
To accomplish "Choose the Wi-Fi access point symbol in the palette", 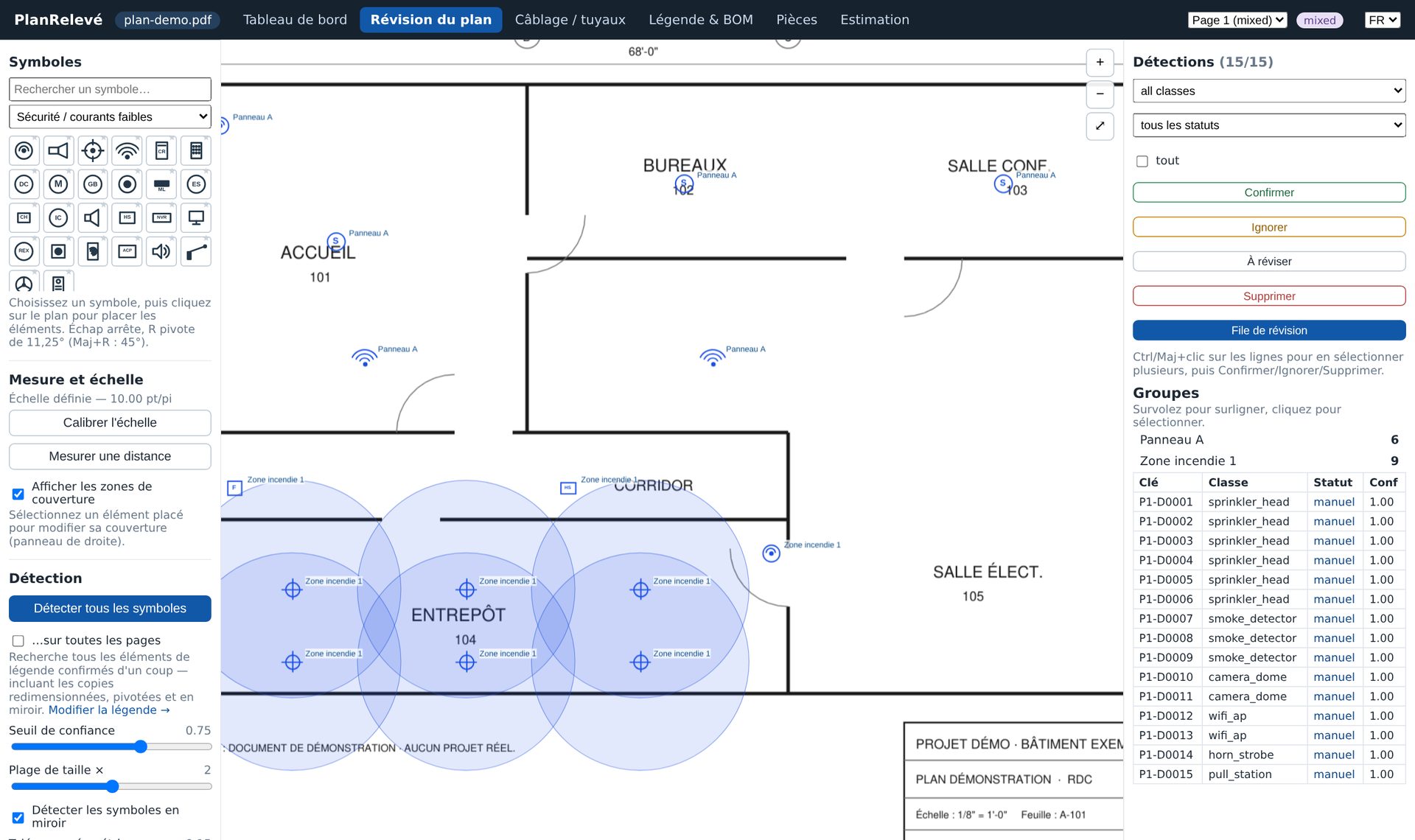I will pos(127,150).
